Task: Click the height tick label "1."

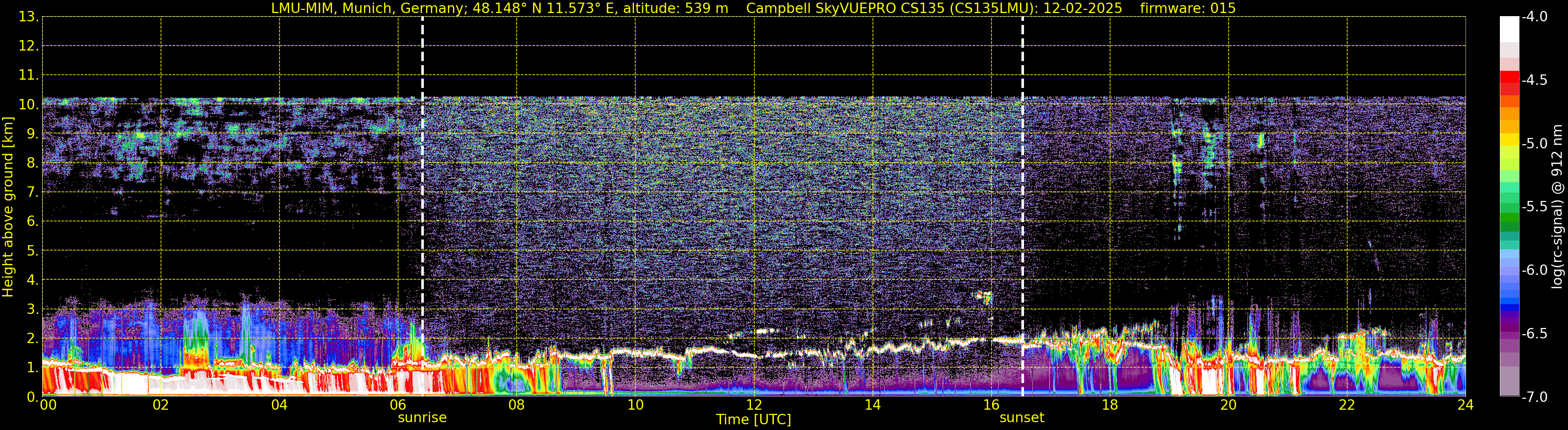Action: (32, 368)
